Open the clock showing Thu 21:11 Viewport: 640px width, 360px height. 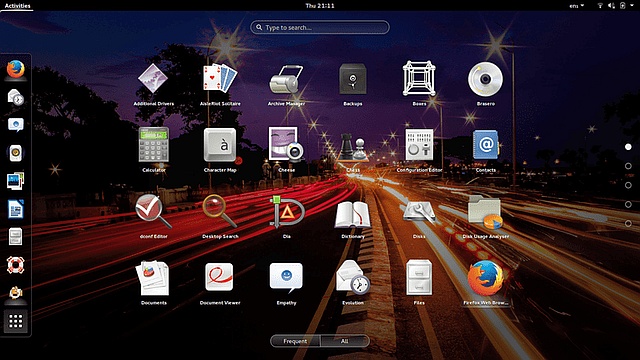pos(320,6)
